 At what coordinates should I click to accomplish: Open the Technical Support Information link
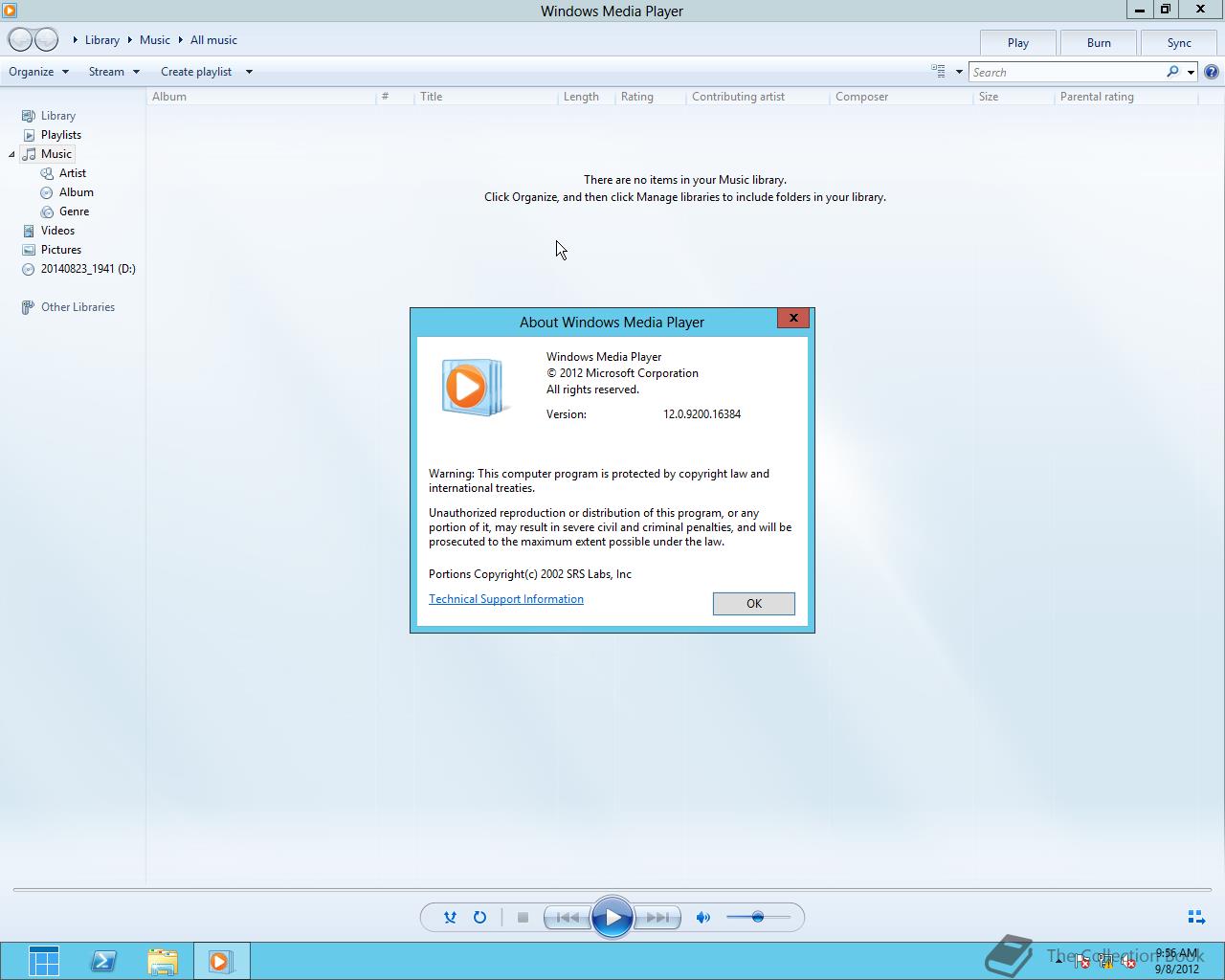point(506,599)
